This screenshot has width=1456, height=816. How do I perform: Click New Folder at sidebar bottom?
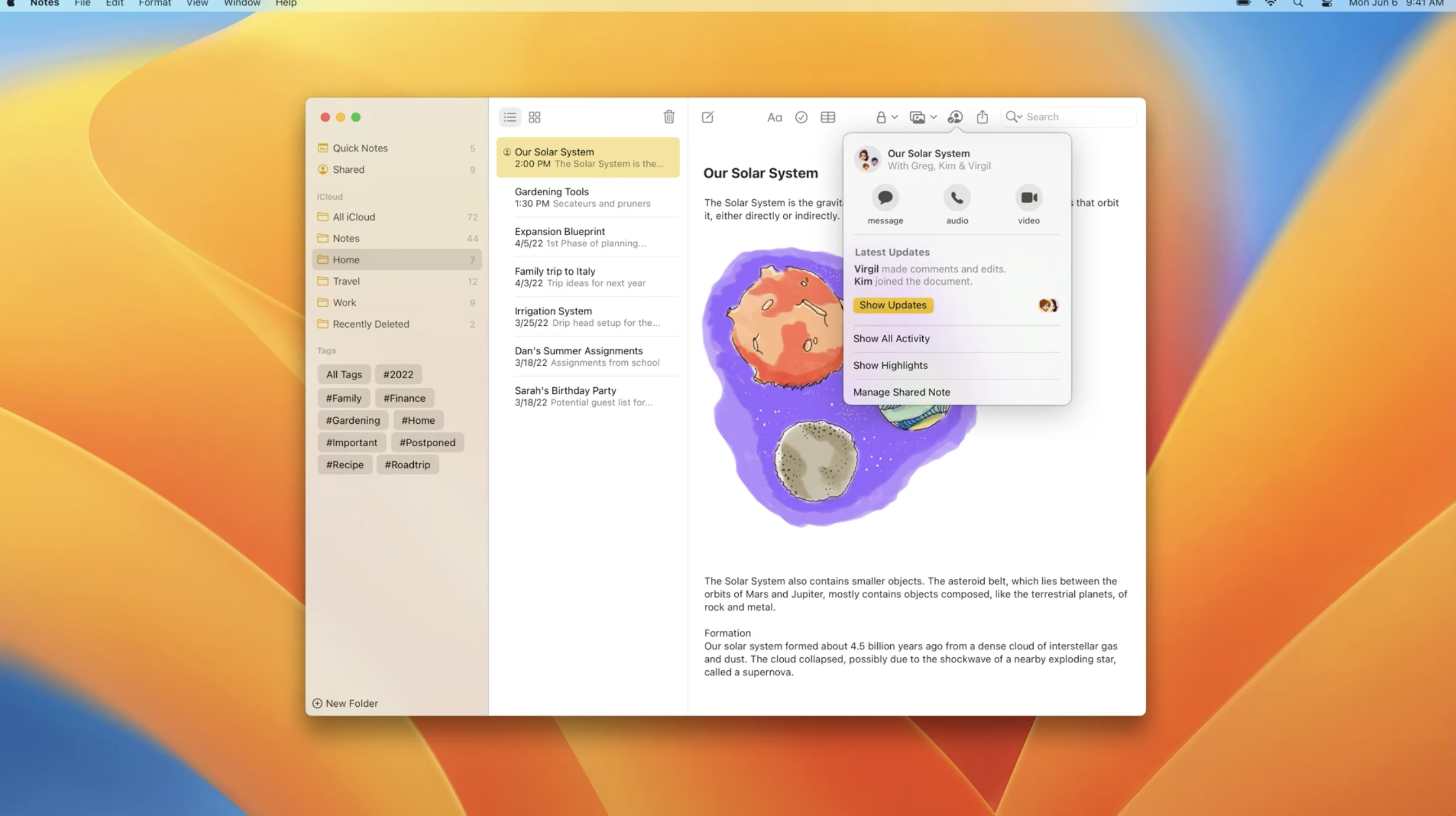[x=345, y=703]
